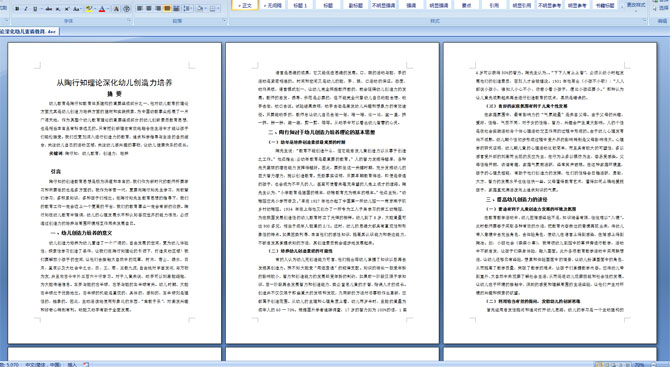Align text left
Screen dimensions: 670x367
coord(139,9)
